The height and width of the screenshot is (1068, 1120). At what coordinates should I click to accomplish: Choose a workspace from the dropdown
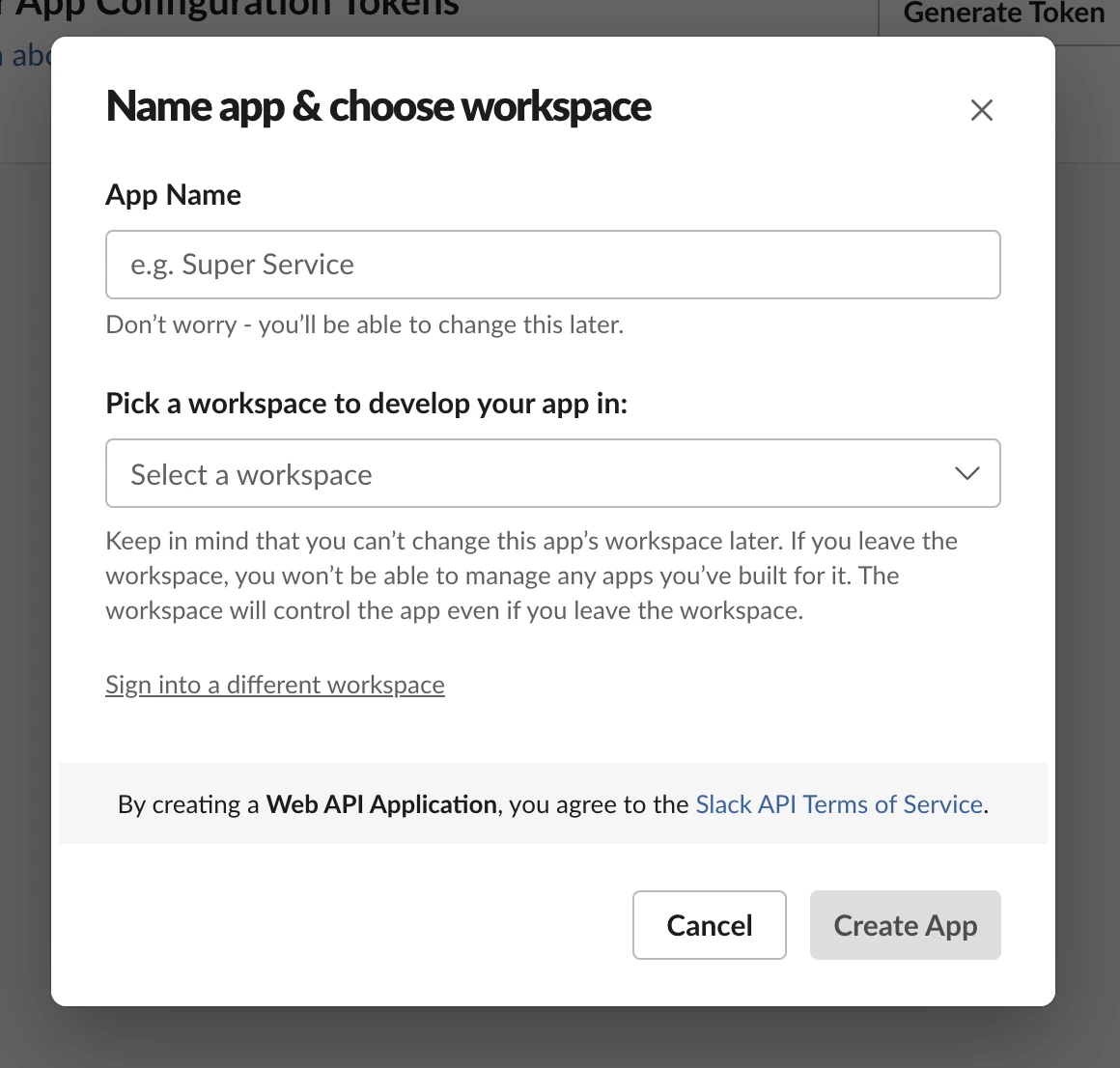(x=552, y=473)
